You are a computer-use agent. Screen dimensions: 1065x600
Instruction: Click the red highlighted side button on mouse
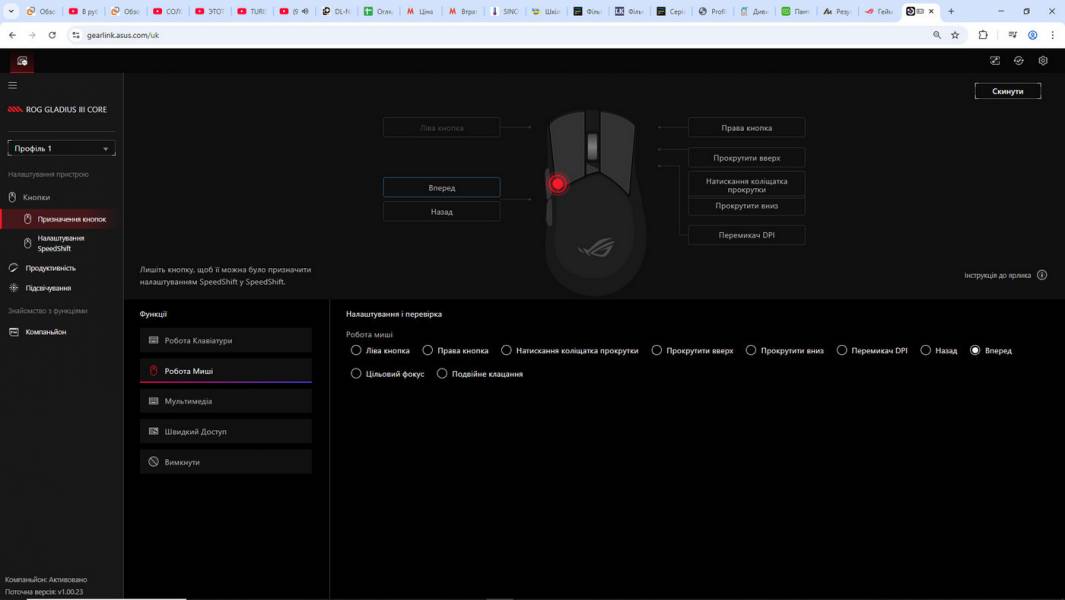(x=558, y=184)
